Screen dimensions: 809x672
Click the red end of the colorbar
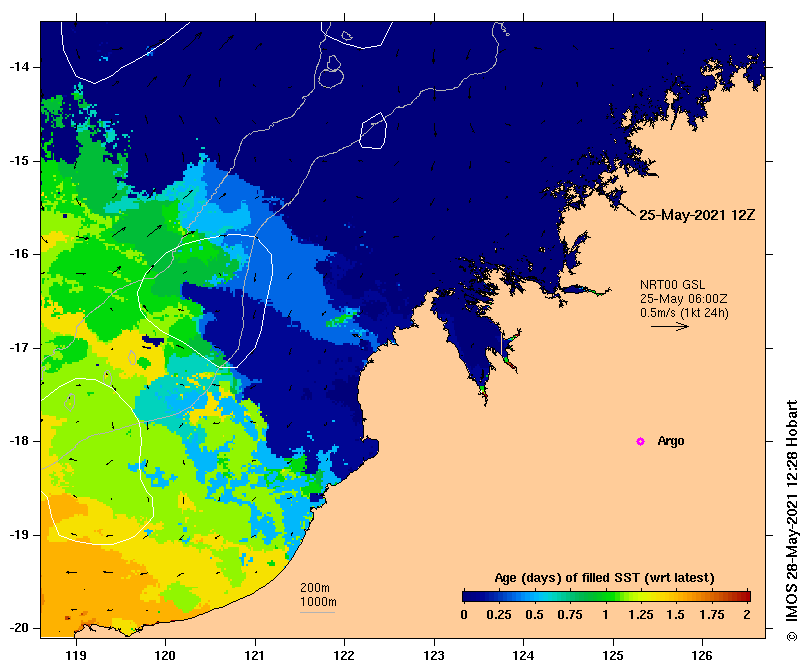tap(746, 597)
